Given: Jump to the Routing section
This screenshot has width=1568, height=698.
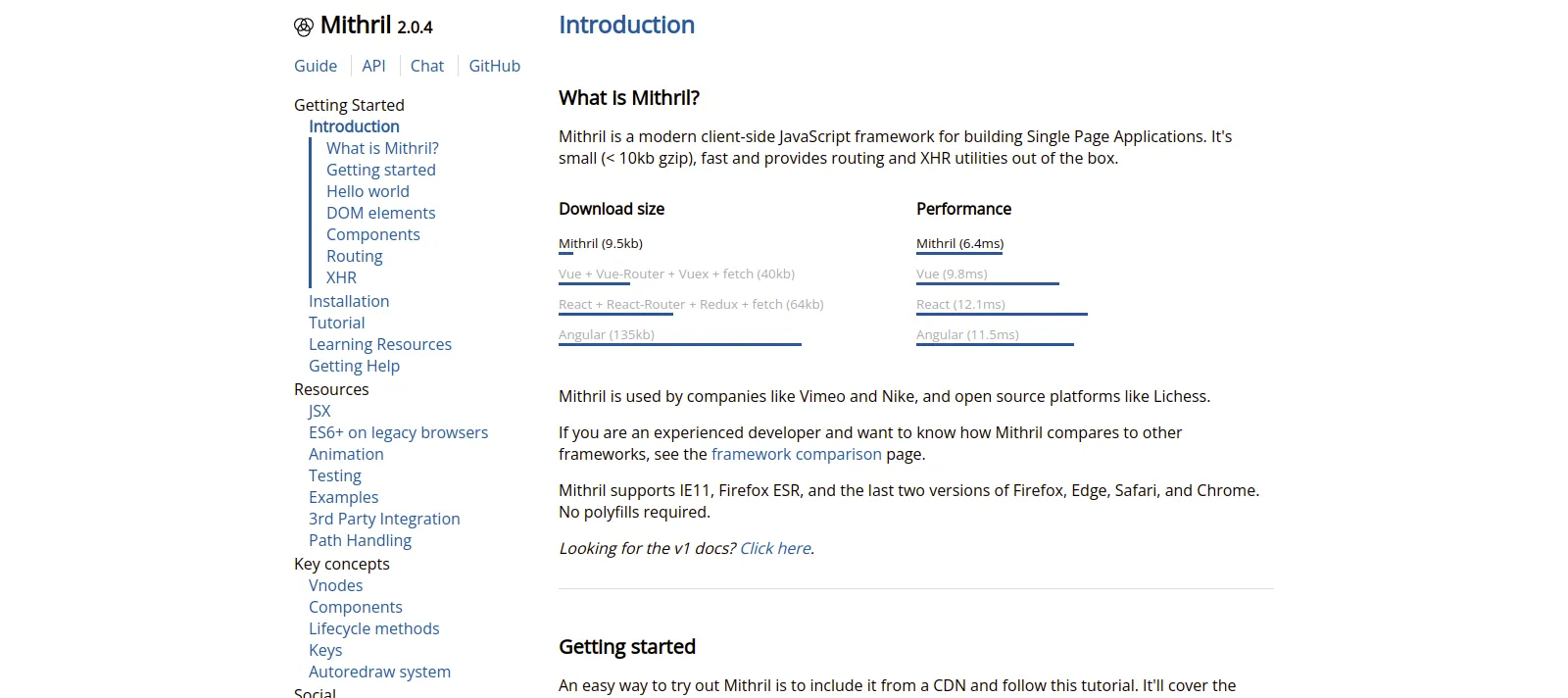Looking at the screenshot, I should point(355,256).
